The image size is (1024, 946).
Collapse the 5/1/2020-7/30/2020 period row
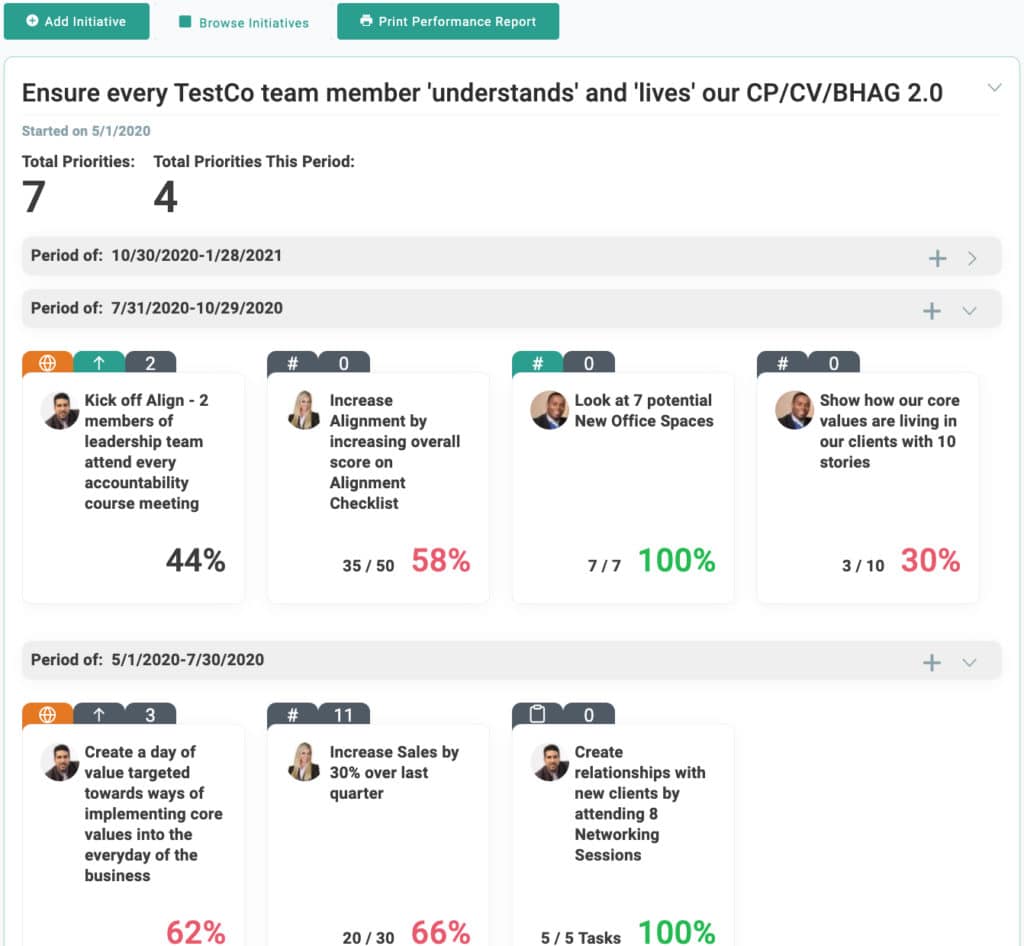[x=966, y=662]
